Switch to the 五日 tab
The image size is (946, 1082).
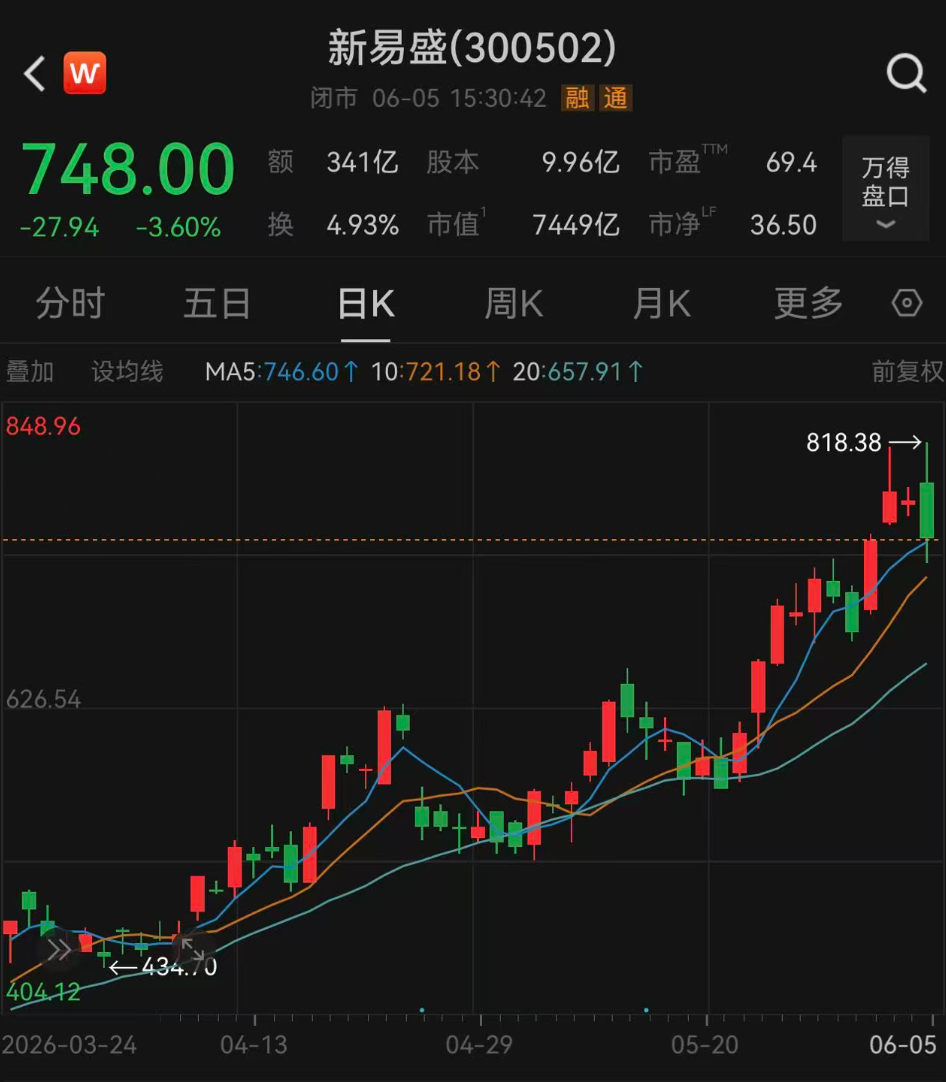[217, 303]
